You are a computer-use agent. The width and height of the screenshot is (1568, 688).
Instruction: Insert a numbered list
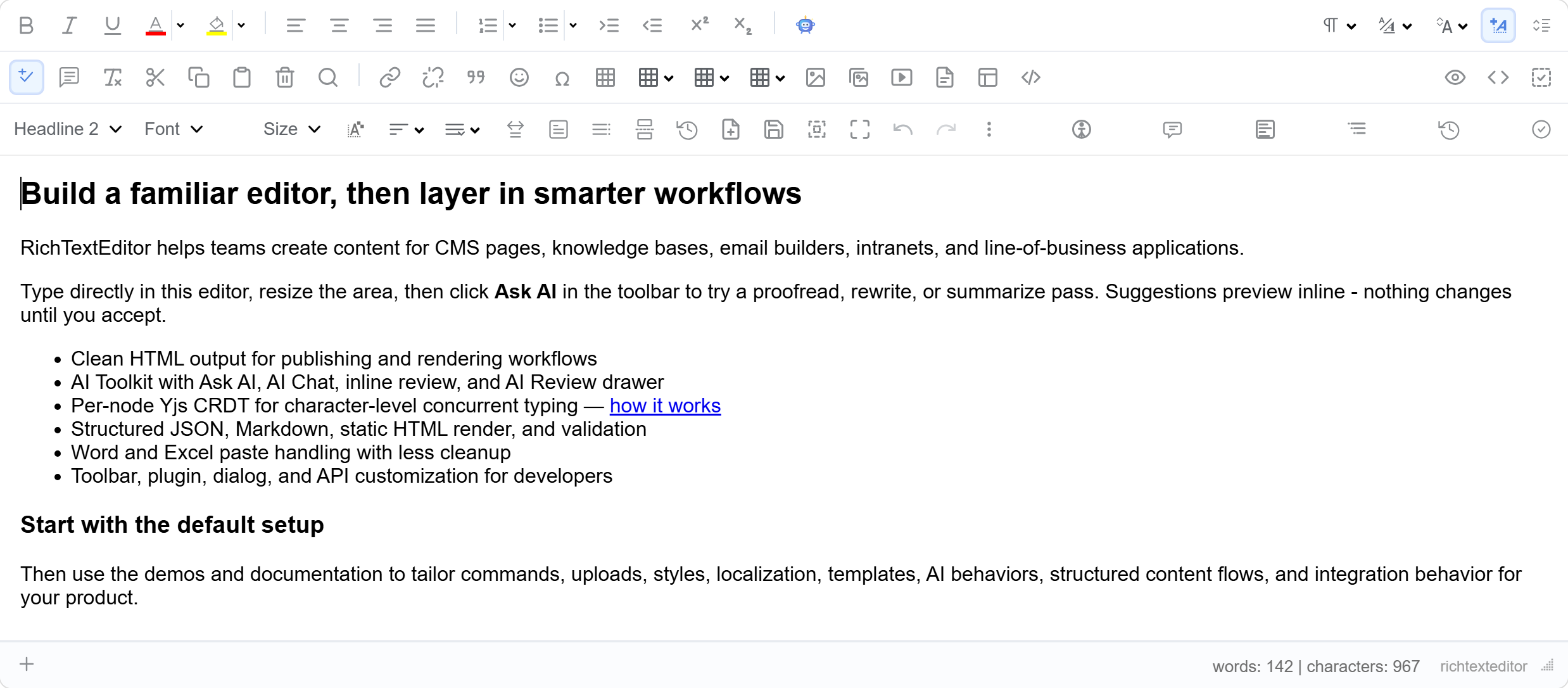click(487, 25)
